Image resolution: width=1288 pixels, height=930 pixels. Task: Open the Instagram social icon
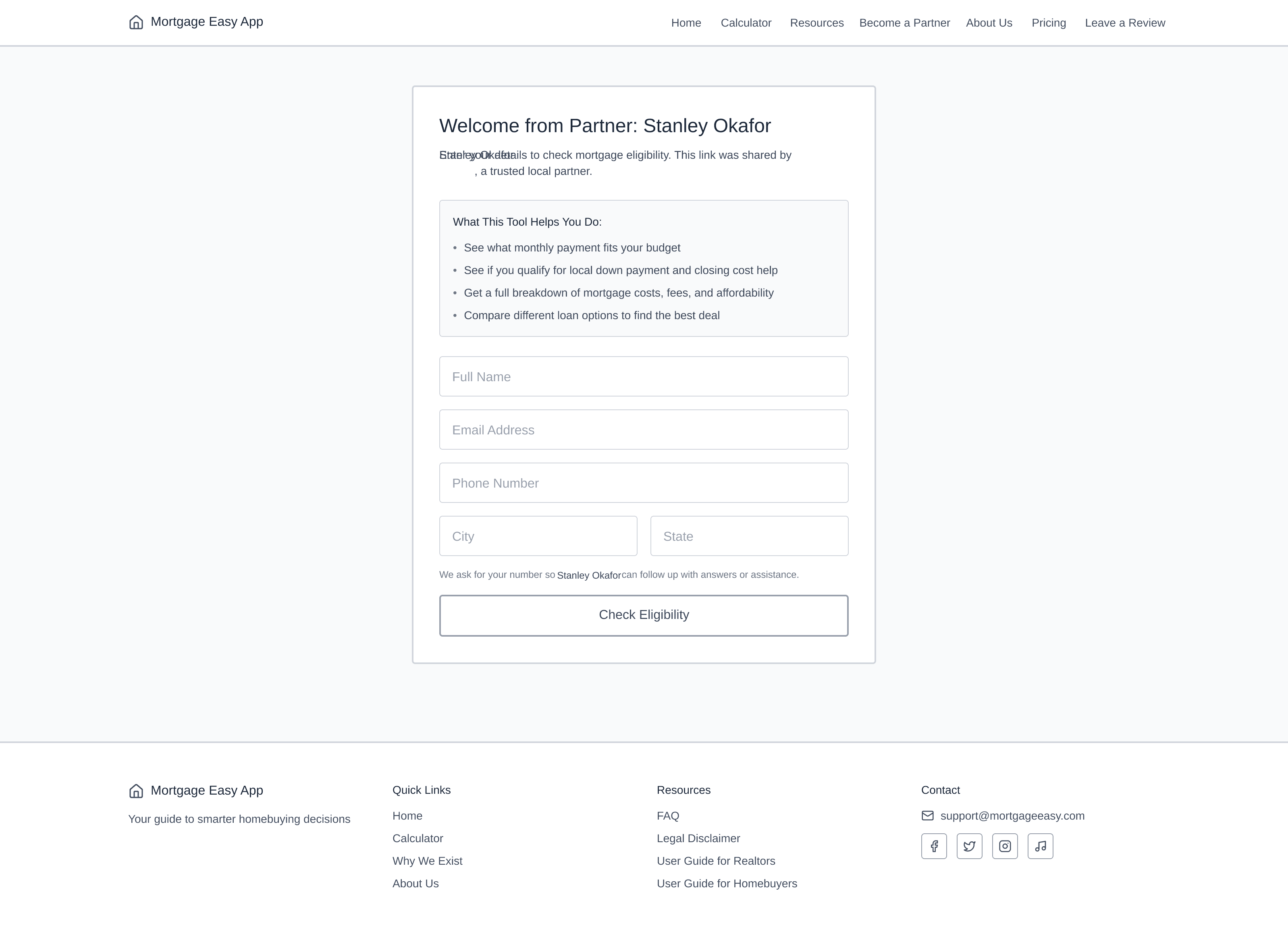pos(1005,846)
